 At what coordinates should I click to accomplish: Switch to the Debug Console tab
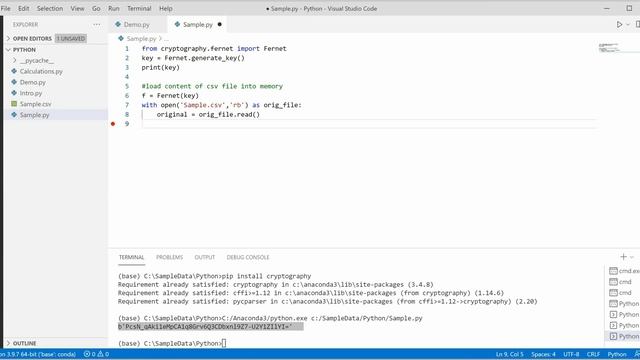(248, 257)
